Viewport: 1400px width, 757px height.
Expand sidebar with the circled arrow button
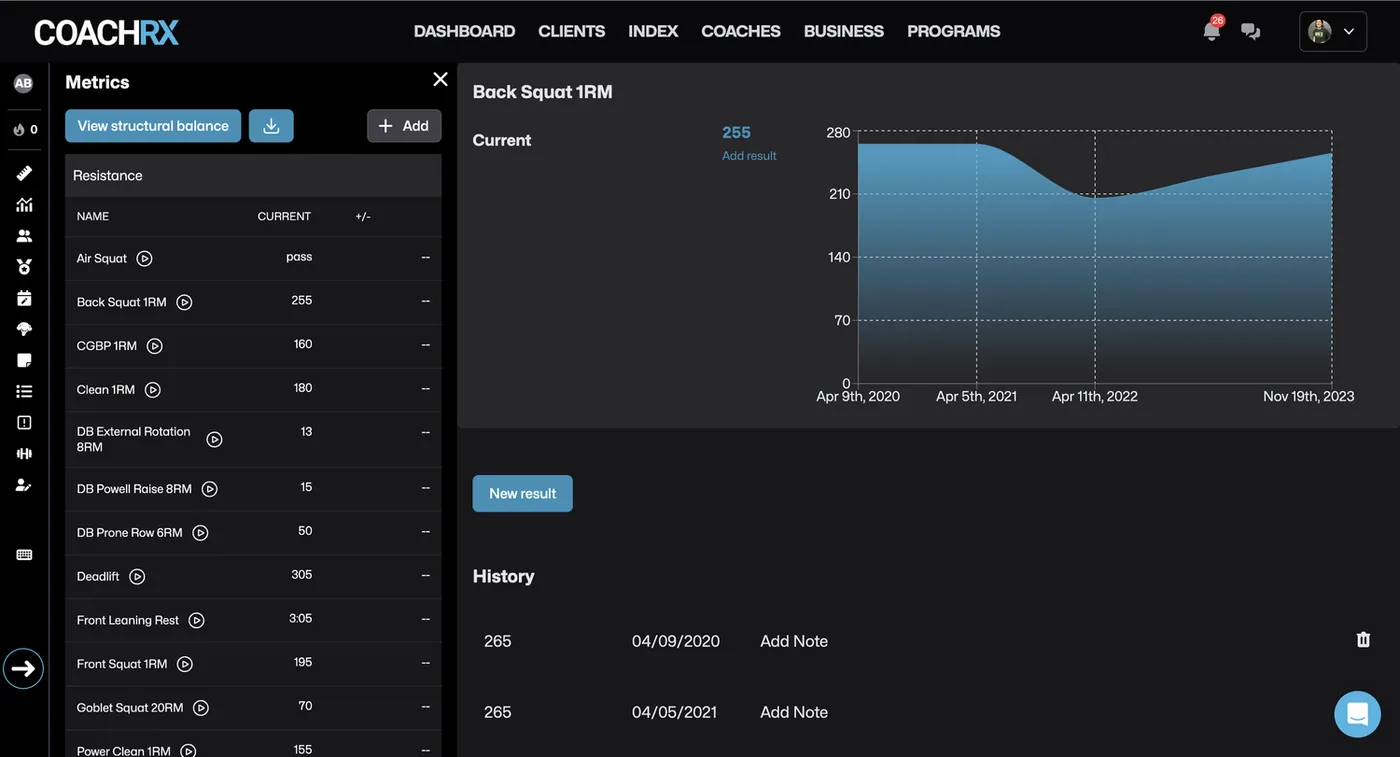pos(23,669)
